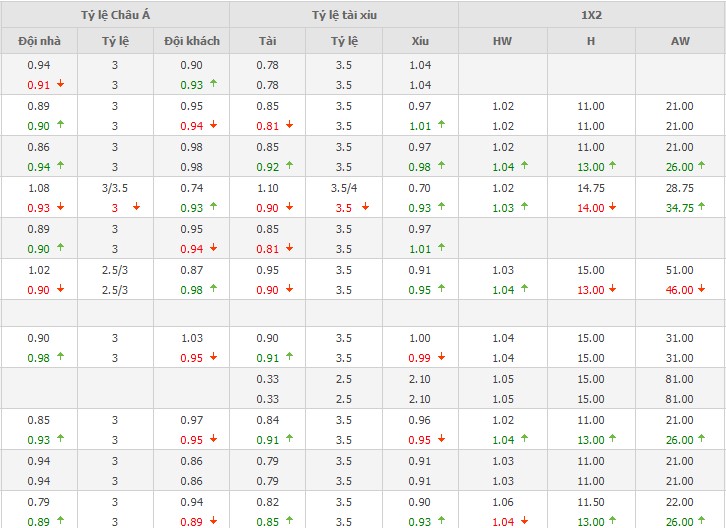Click the red down arrow beside 0.91 in Đội nhà

pos(60,84)
